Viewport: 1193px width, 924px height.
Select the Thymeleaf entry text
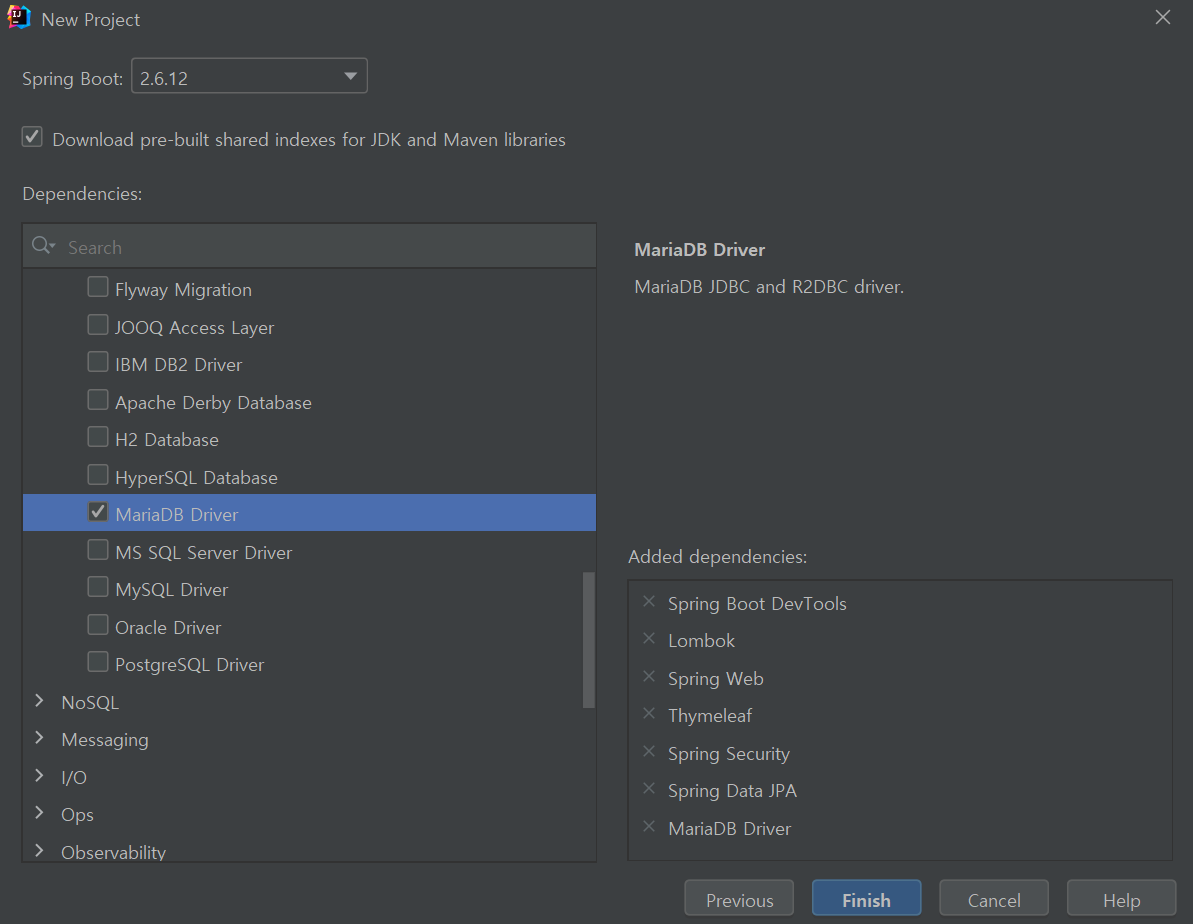pyautogui.click(x=710, y=716)
